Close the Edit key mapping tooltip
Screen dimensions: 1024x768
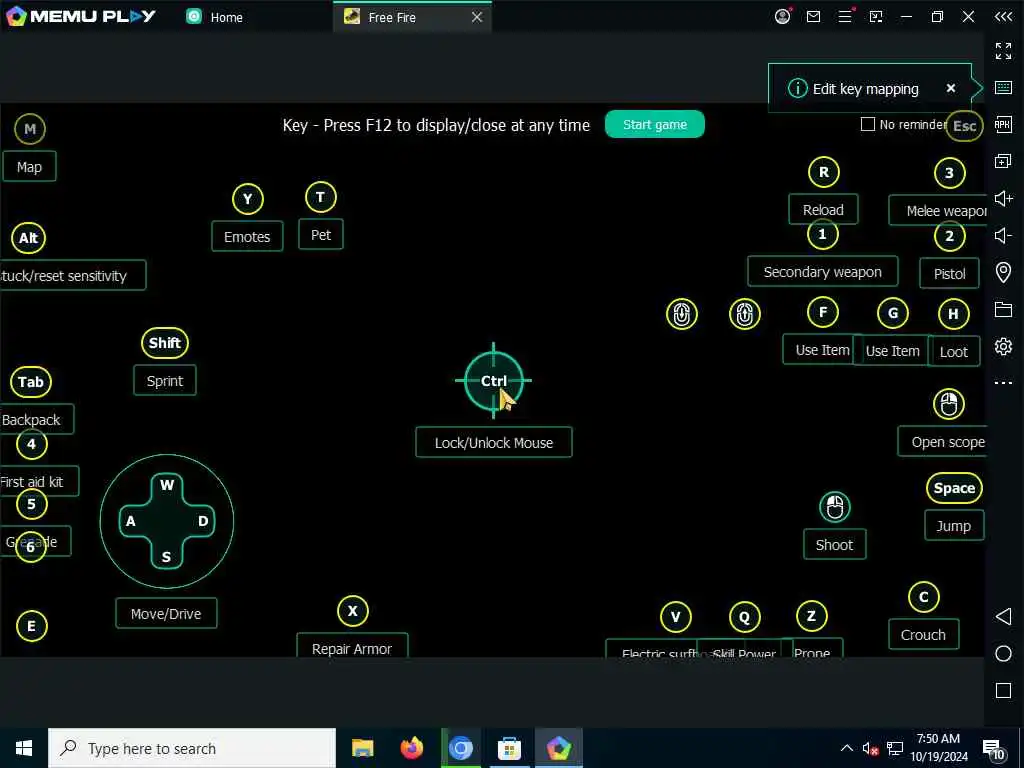coord(951,88)
